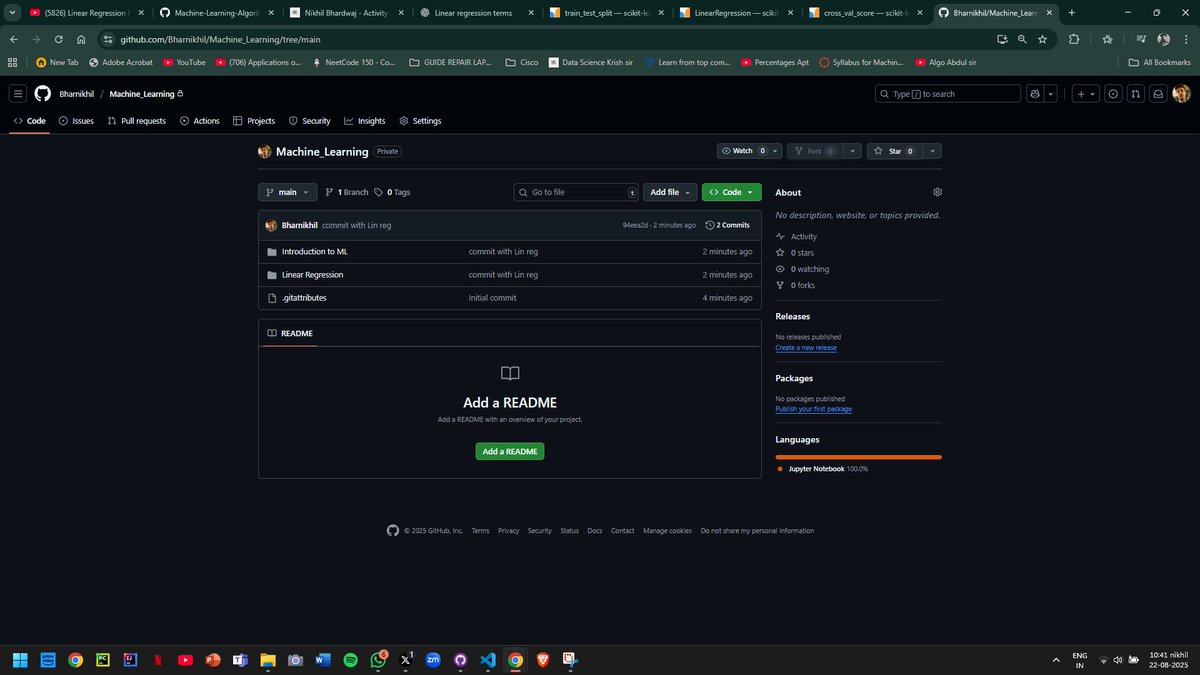The height and width of the screenshot is (675, 1200).
Task: Open the 2 Commits history link
Action: pos(728,225)
